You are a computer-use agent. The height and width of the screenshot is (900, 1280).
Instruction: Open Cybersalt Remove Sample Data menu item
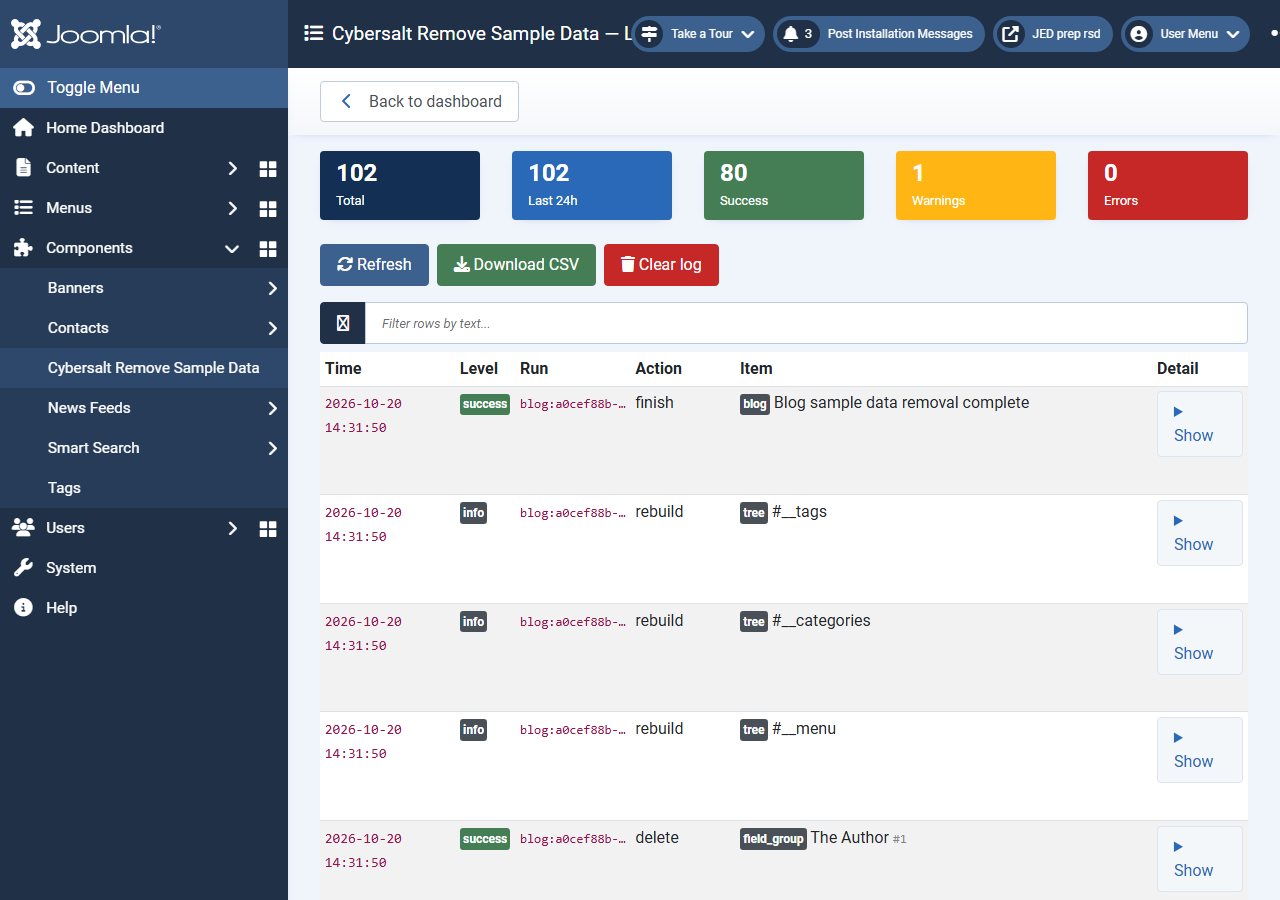(144, 368)
